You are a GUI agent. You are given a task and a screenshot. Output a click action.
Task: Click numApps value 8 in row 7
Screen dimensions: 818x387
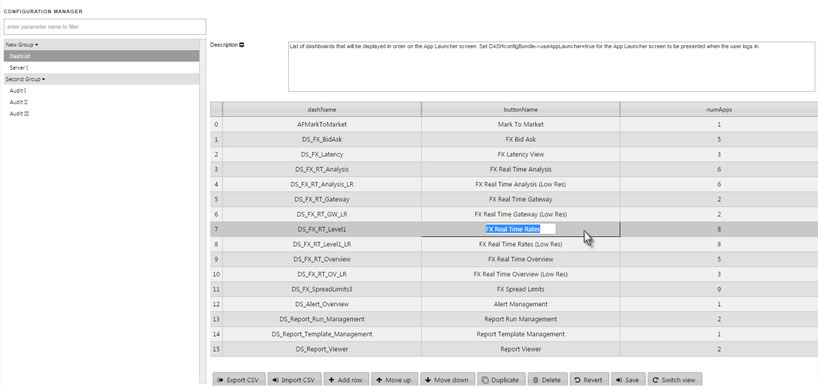719,229
